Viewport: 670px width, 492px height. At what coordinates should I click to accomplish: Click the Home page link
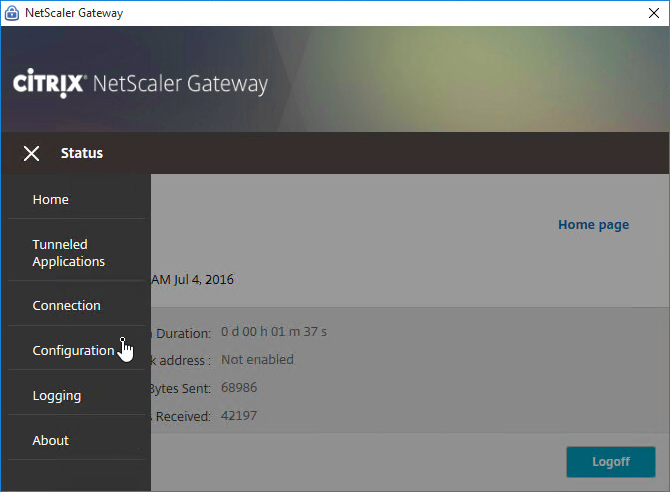(x=594, y=225)
